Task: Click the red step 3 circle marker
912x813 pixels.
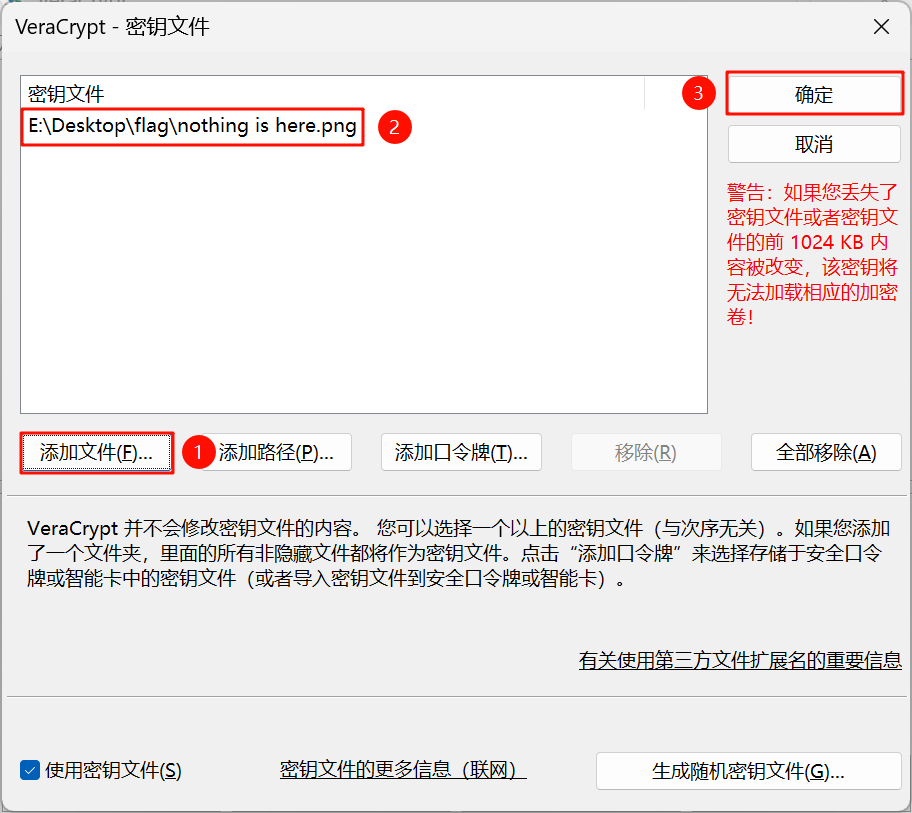Action: [x=698, y=94]
